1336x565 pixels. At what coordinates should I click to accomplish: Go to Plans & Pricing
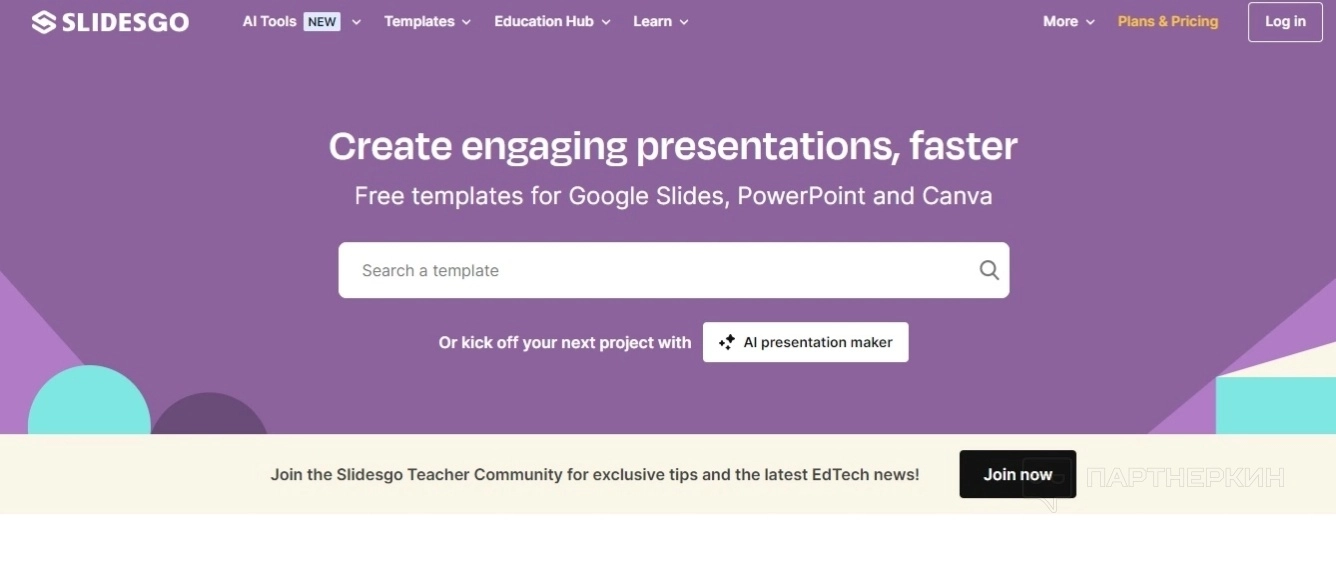[x=1168, y=21]
